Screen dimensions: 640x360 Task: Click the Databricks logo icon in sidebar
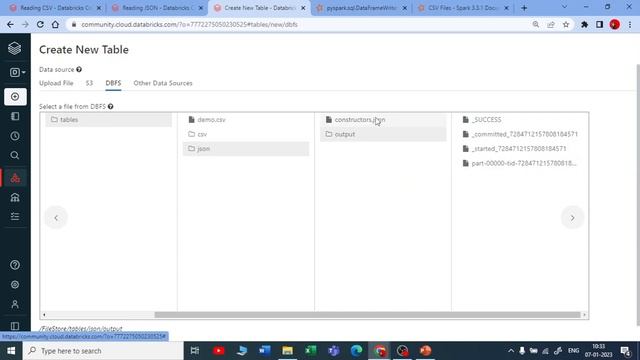pyautogui.click(x=15, y=48)
